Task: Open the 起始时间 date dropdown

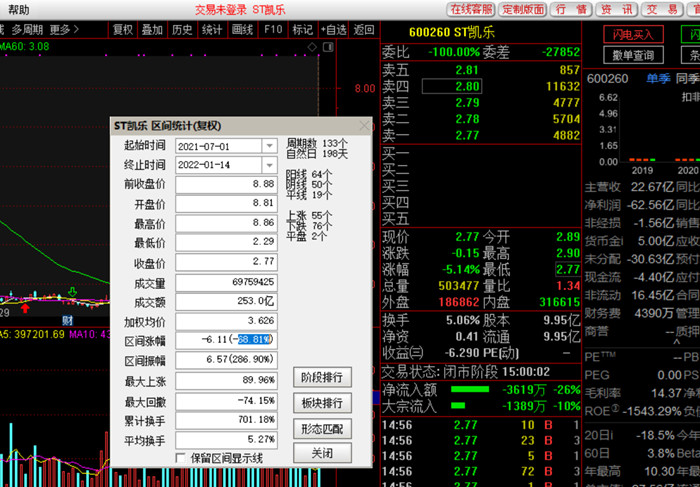Action: [x=269, y=146]
